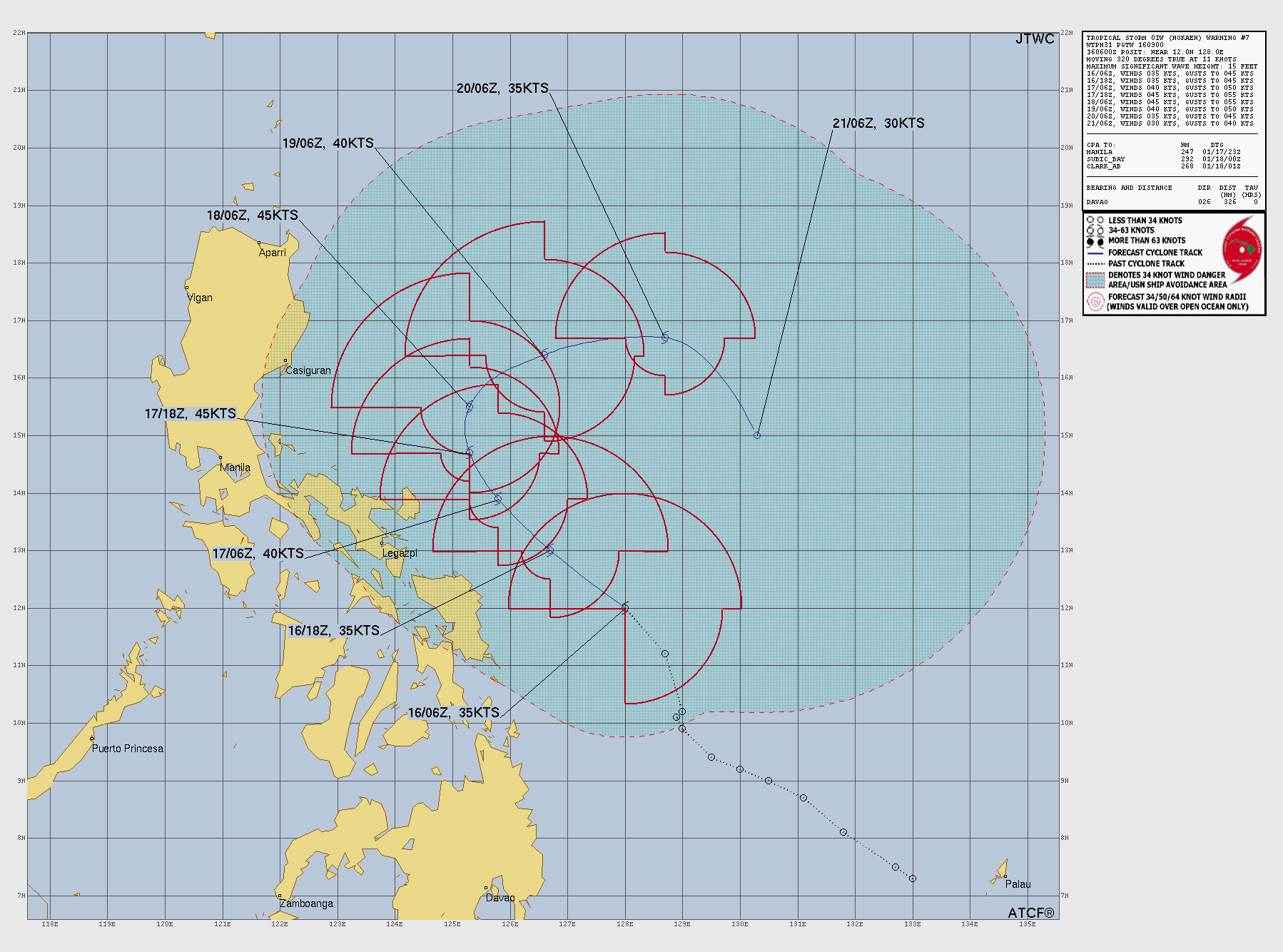Select the 18/06Z storm symbol on the track

pos(470,406)
